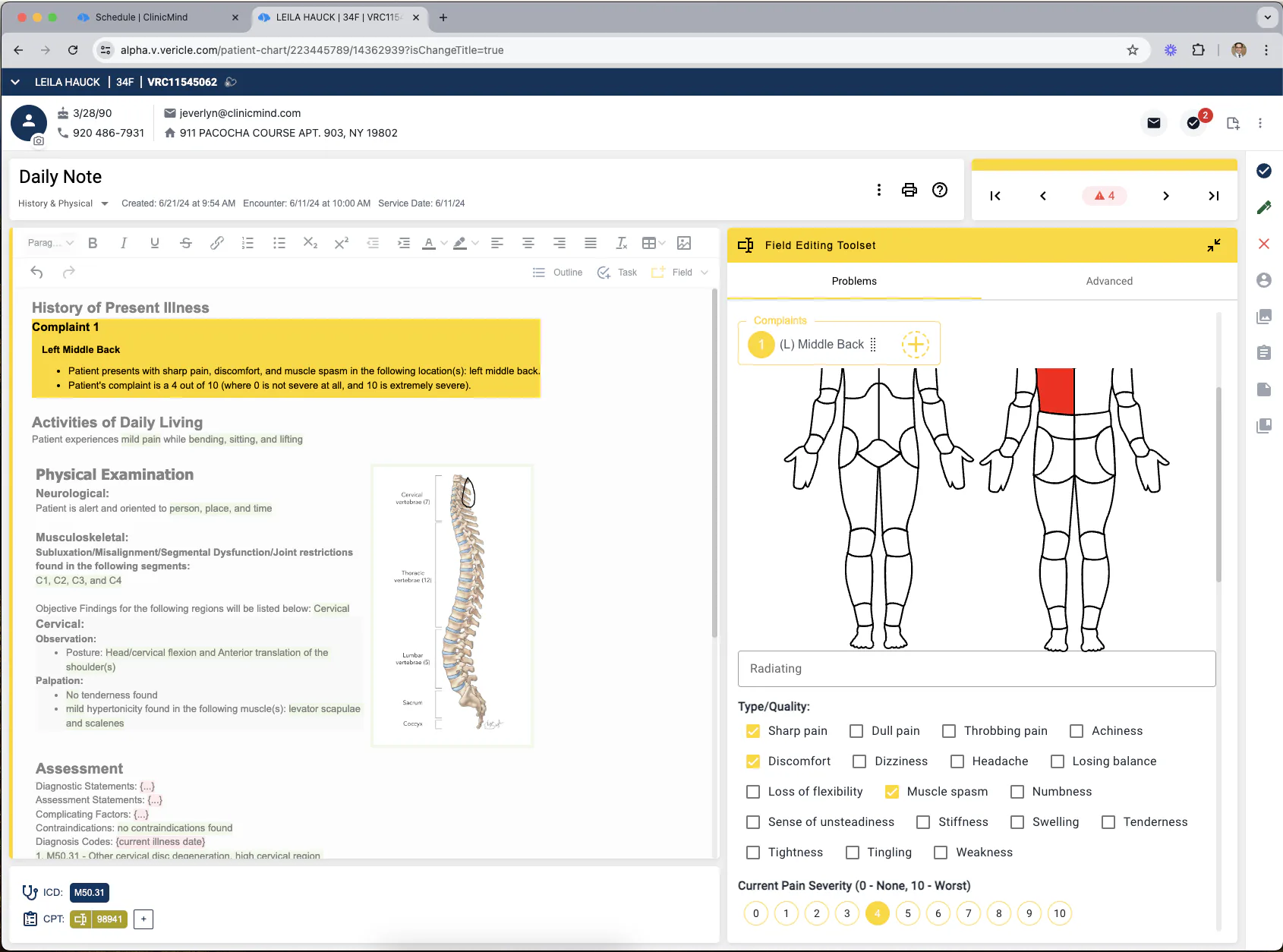Screen dimensions: 1283x952
Task: Open the History & Physical dropdown
Action: [x=64, y=203]
